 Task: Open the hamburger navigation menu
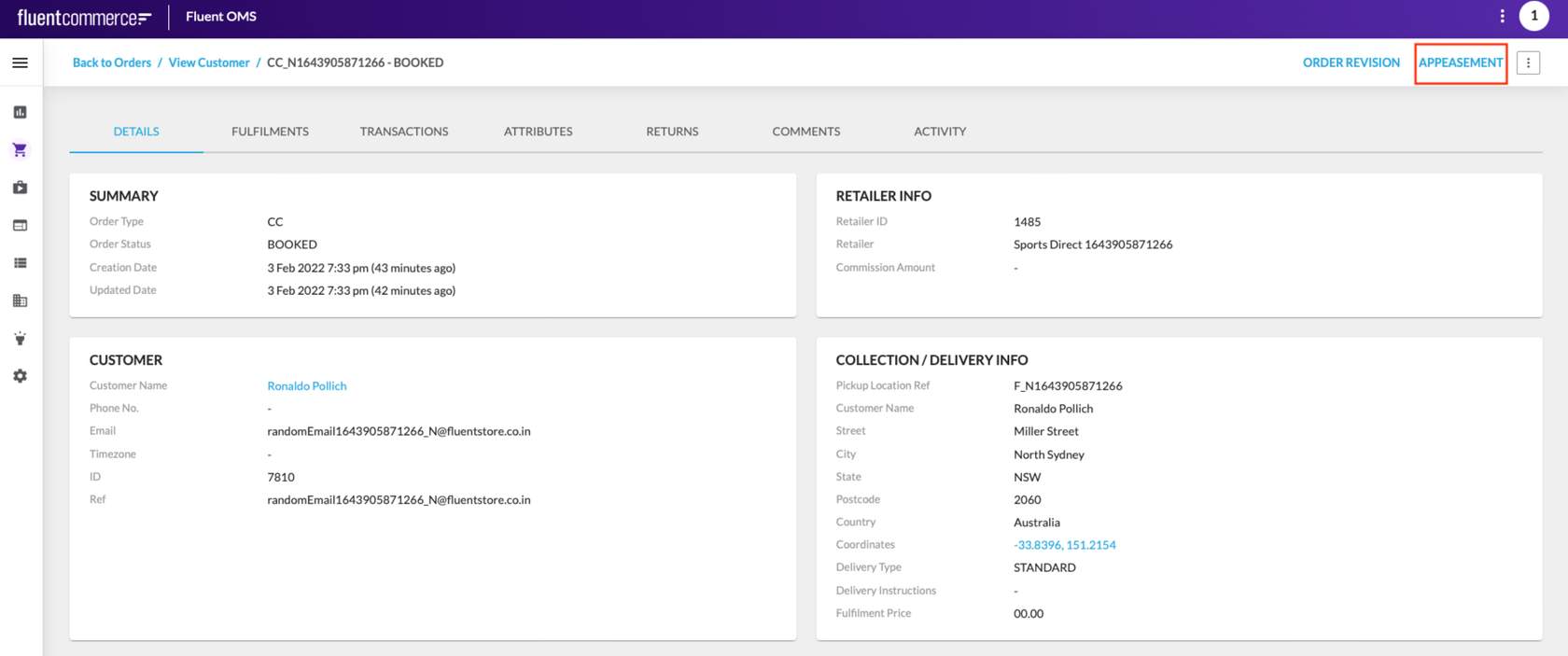click(x=20, y=63)
